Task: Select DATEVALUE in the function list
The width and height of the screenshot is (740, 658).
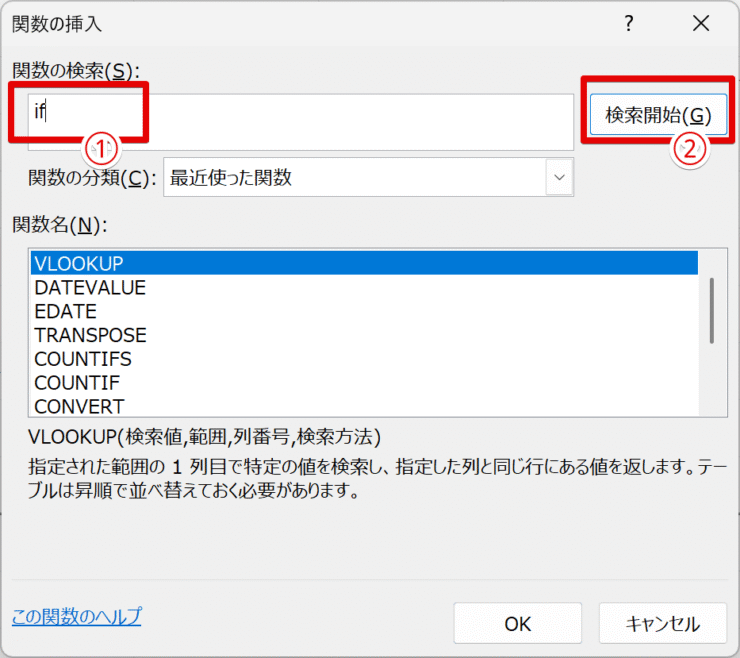Action: (364, 287)
